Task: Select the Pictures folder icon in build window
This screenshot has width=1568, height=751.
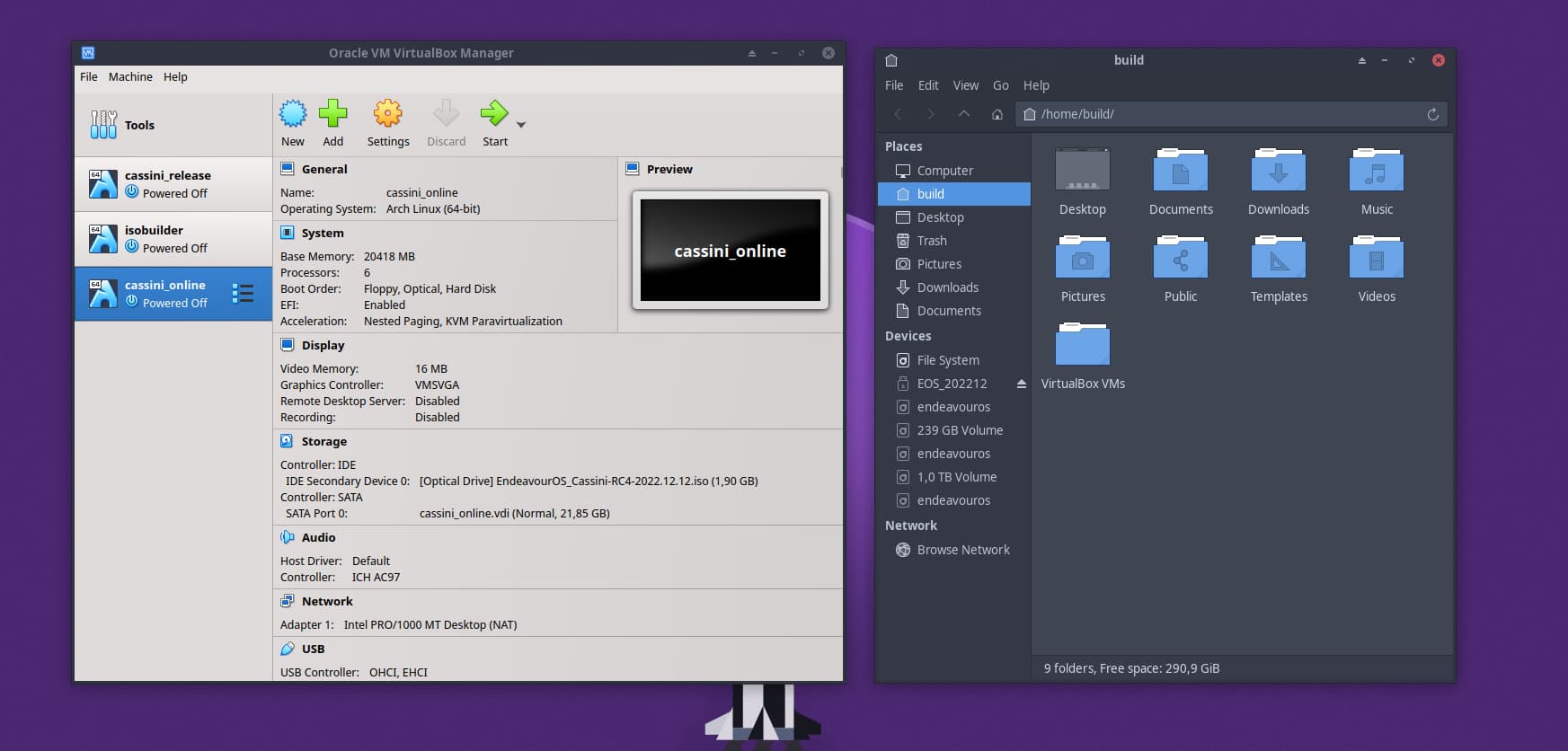Action: (x=1083, y=257)
